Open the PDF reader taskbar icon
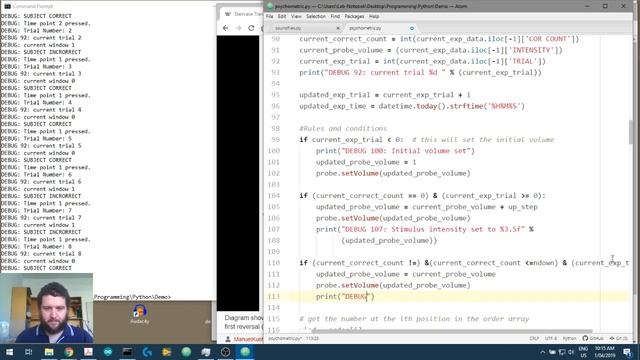The width and height of the screenshot is (640, 360). coord(88,352)
